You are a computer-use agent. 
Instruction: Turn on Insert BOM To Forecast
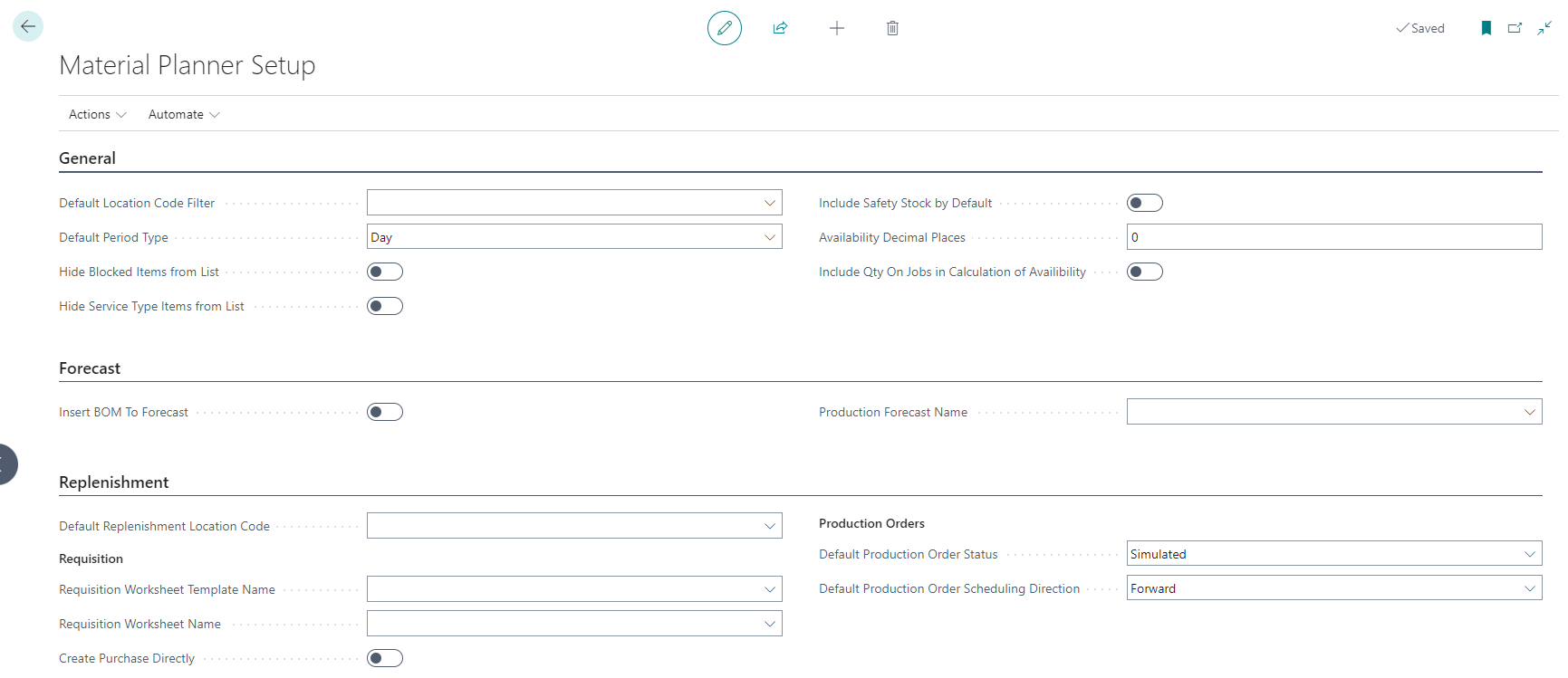385,412
